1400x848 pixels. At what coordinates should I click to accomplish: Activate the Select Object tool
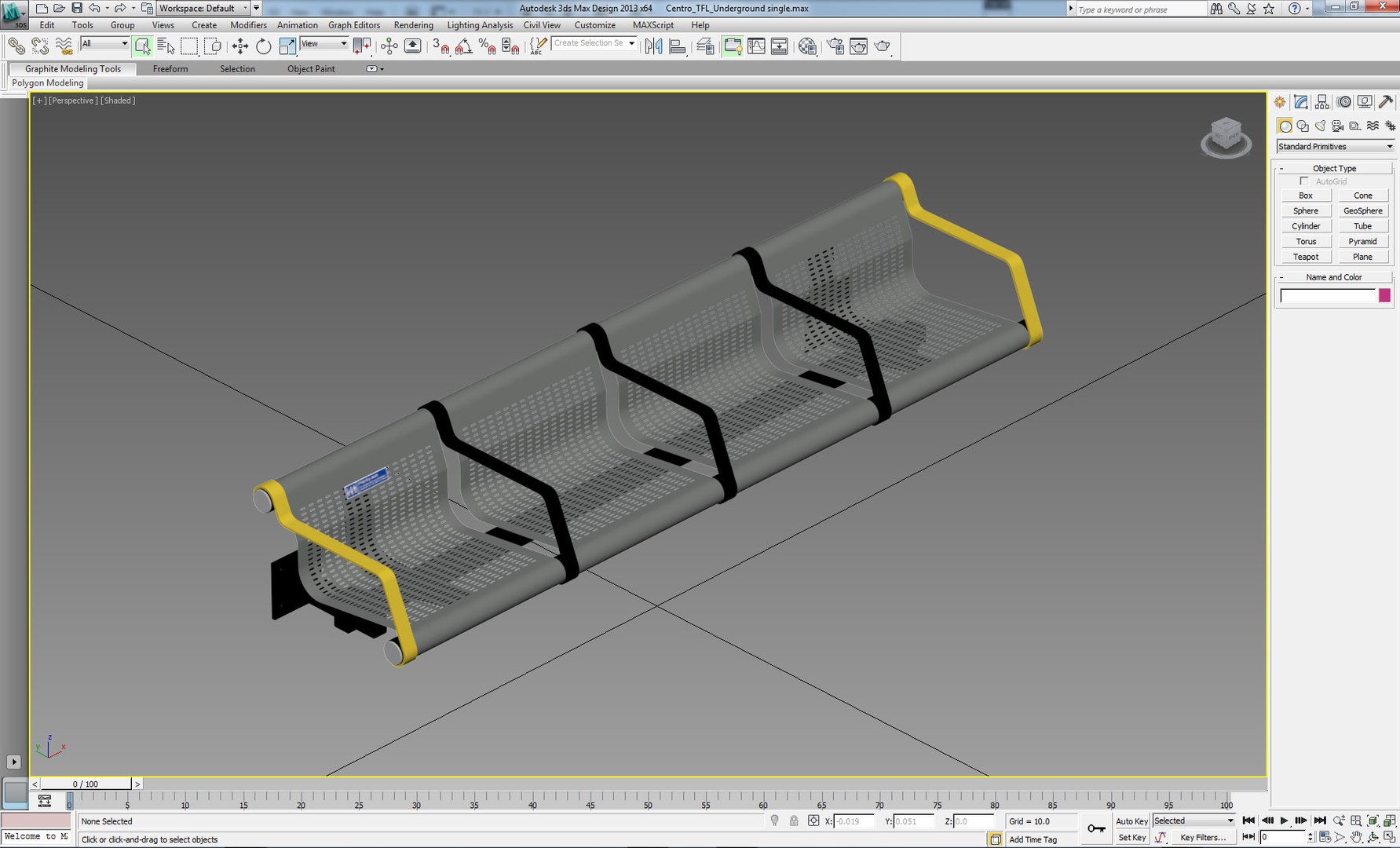pyautogui.click(x=142, y=46)
